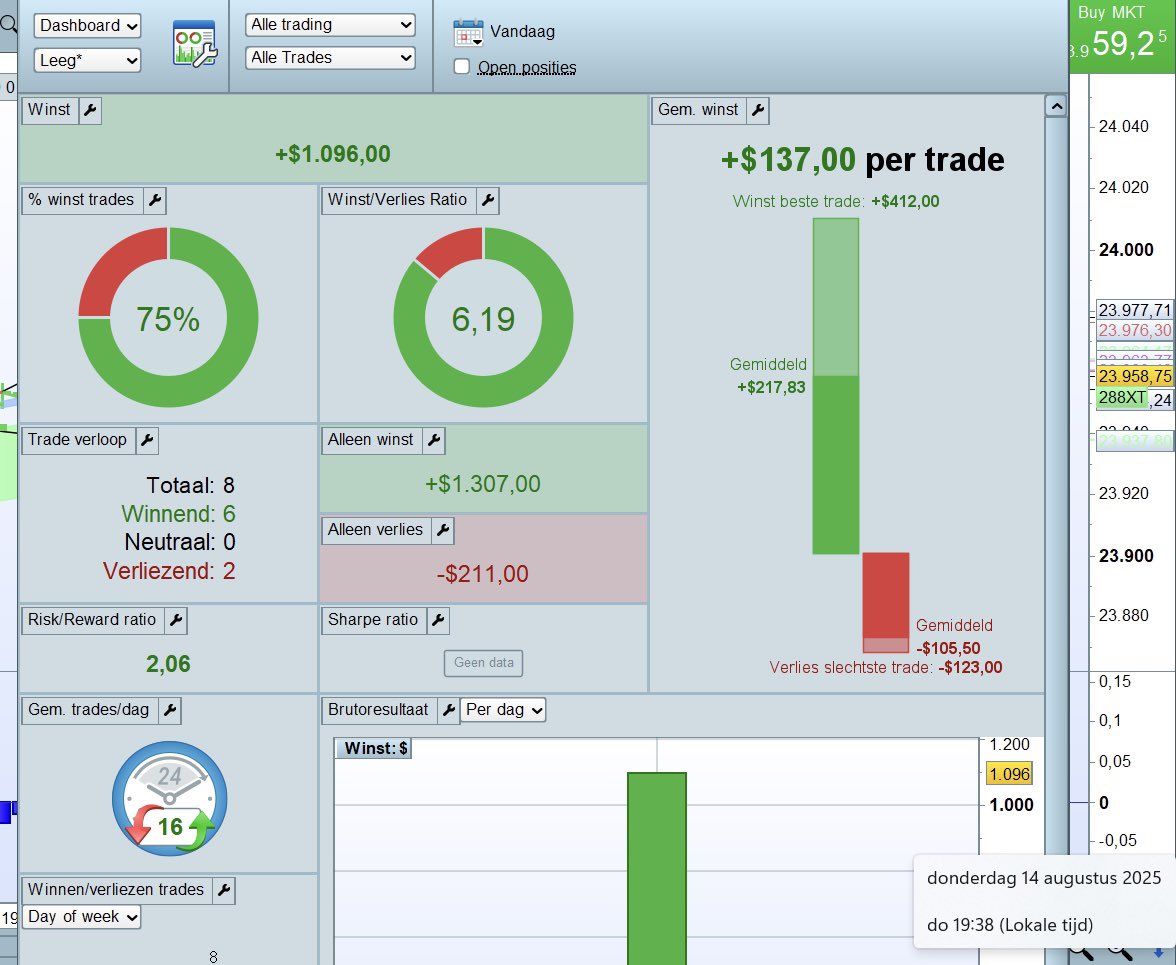Click the 'Verliezend: 2' line
The height and width of the screenshot is (965, 1176).
[170, 571]
